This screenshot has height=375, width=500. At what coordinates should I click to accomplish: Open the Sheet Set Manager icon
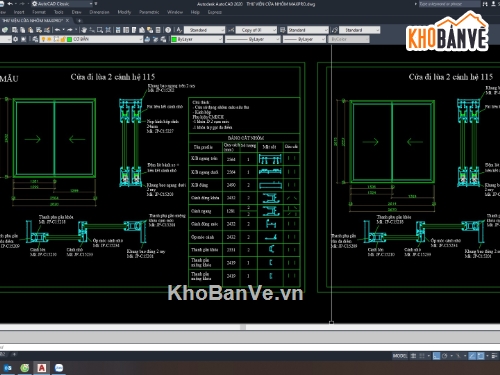click(x=142, y=30)
